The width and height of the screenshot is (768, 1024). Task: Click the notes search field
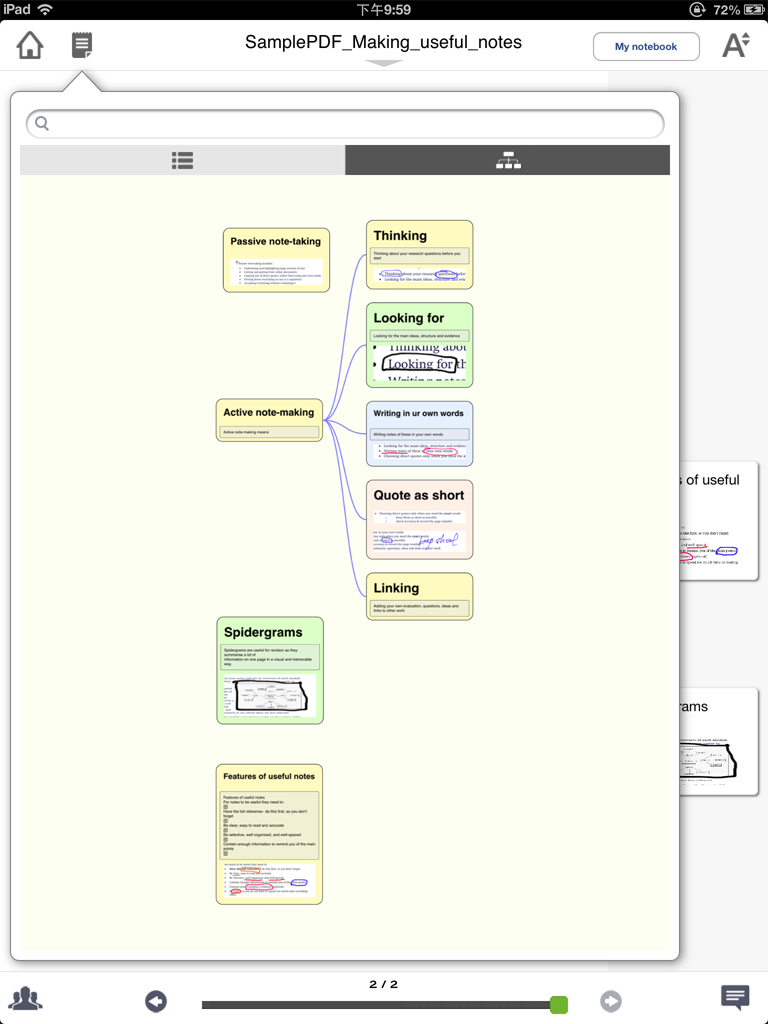pos(345,124)
